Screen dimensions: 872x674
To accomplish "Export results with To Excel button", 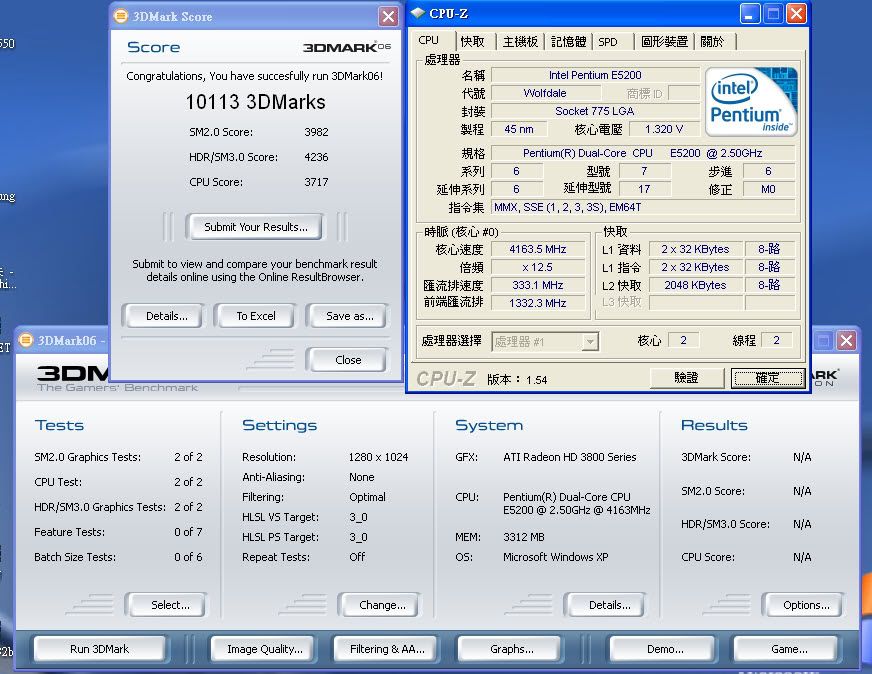I will (x=256, y=316).
